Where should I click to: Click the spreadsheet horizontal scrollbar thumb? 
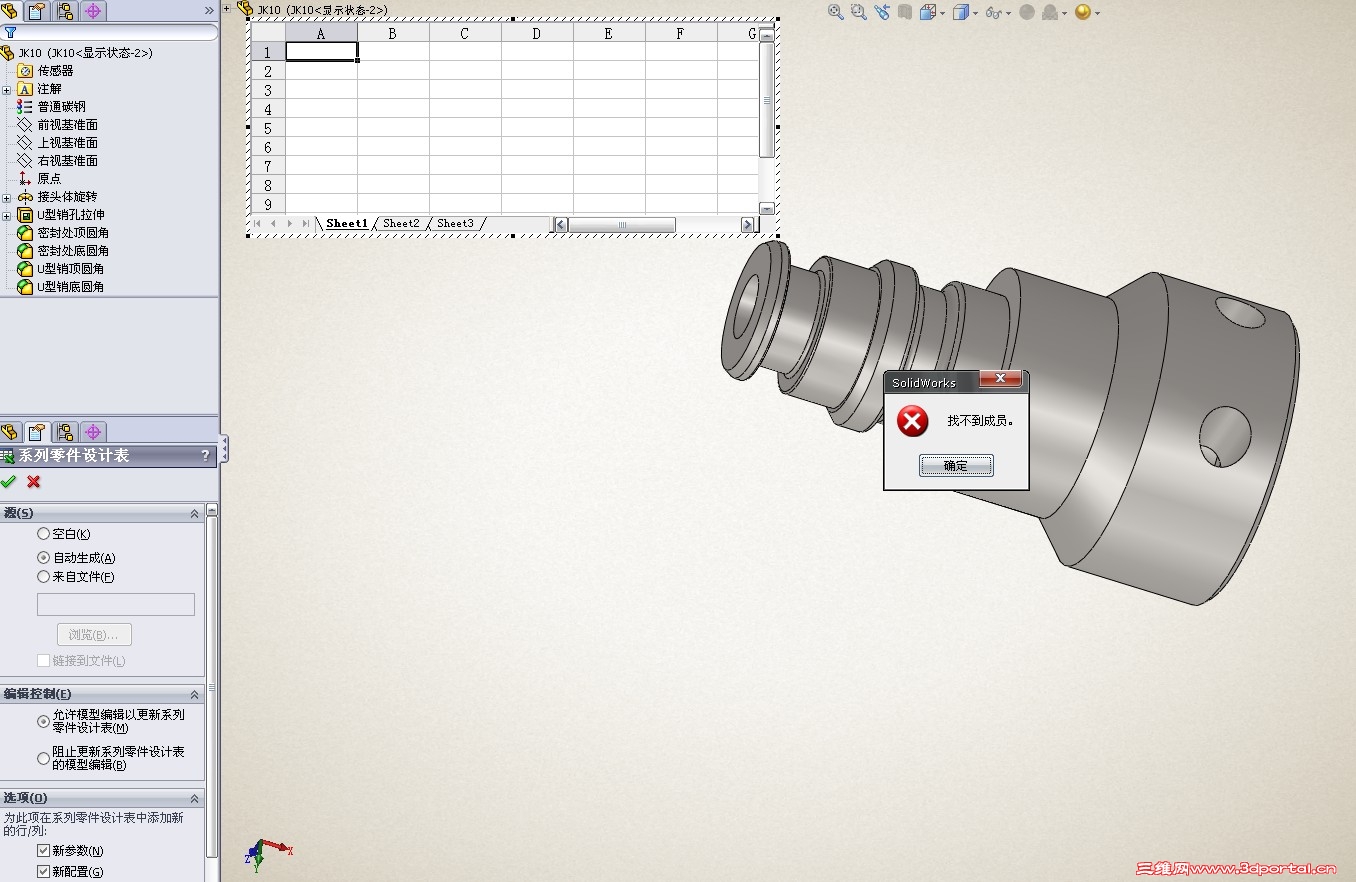(622, 225)
